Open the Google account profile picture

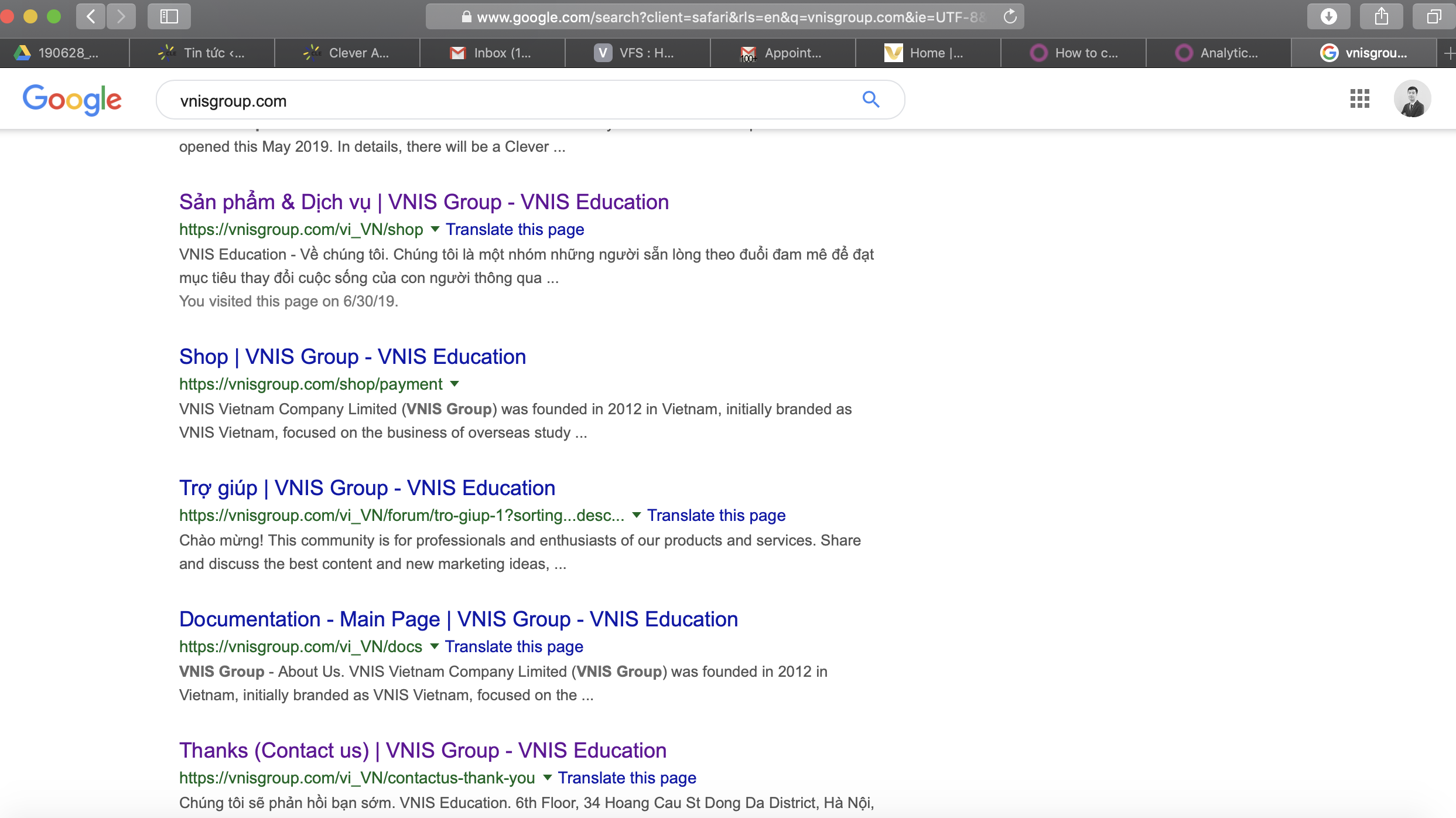(1412, 99)
